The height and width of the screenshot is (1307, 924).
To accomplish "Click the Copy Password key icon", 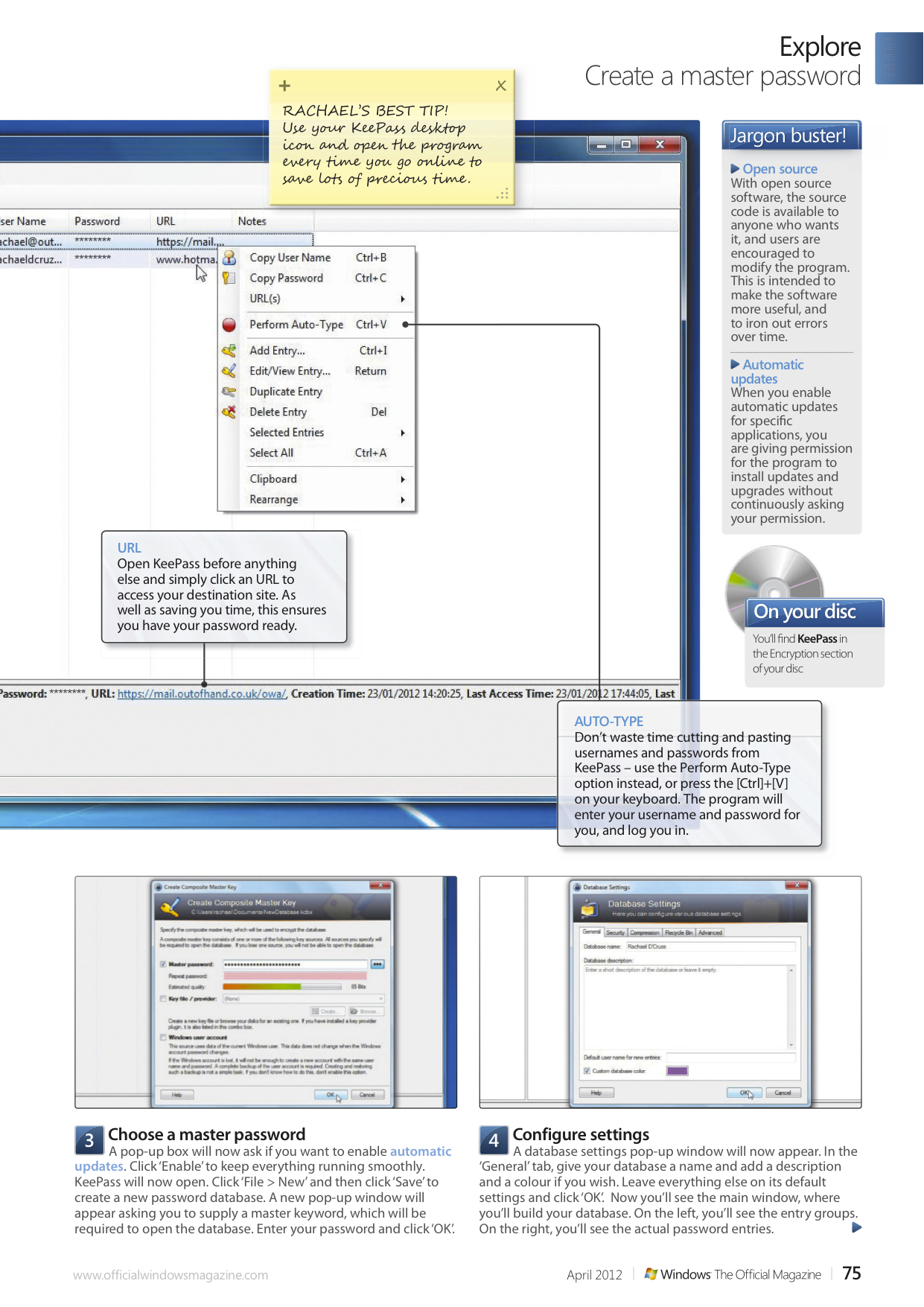I will pyautogui.click(x=229, y=278).
